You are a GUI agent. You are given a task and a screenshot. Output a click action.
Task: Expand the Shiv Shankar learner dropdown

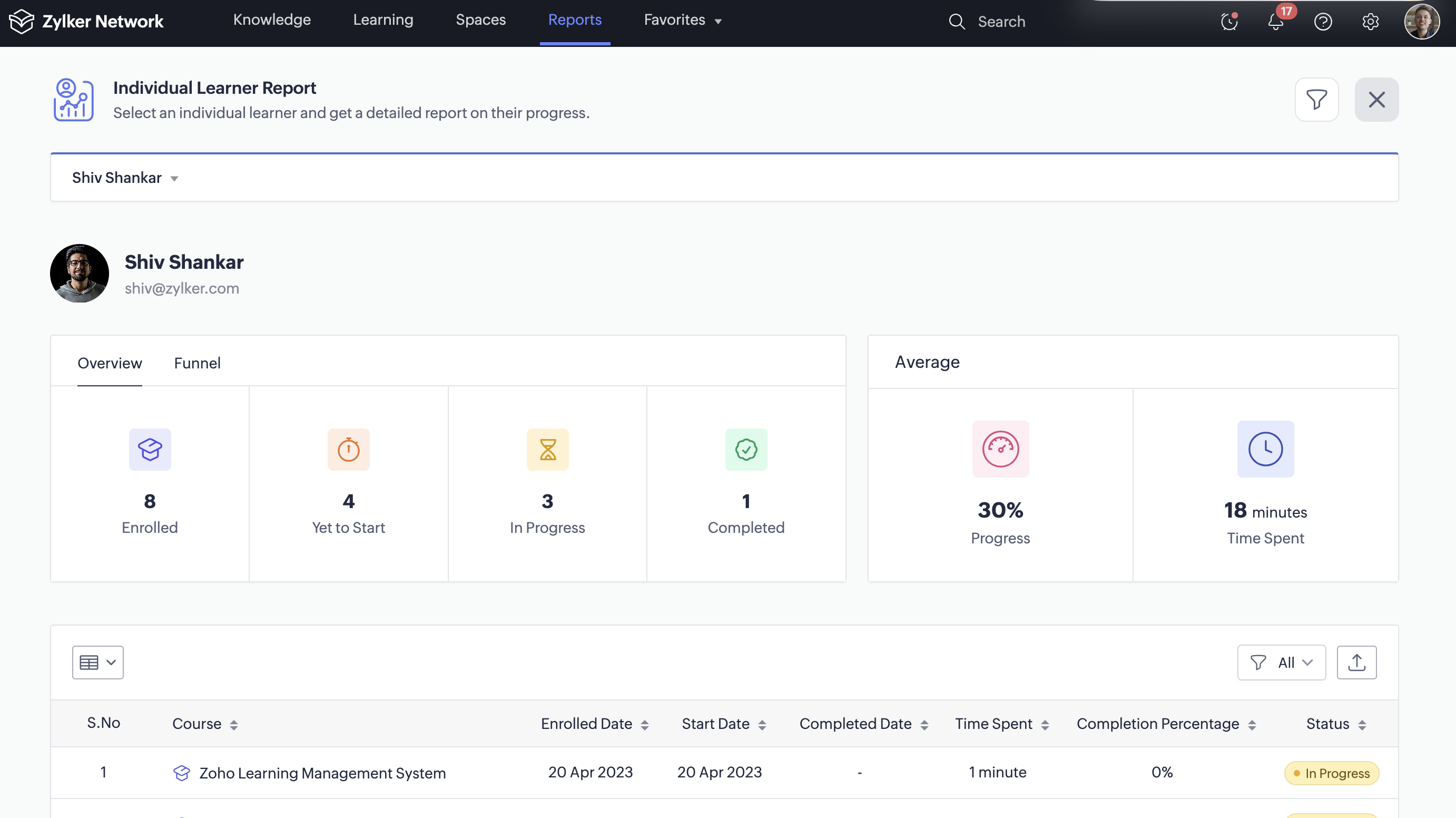coord(125,178)
